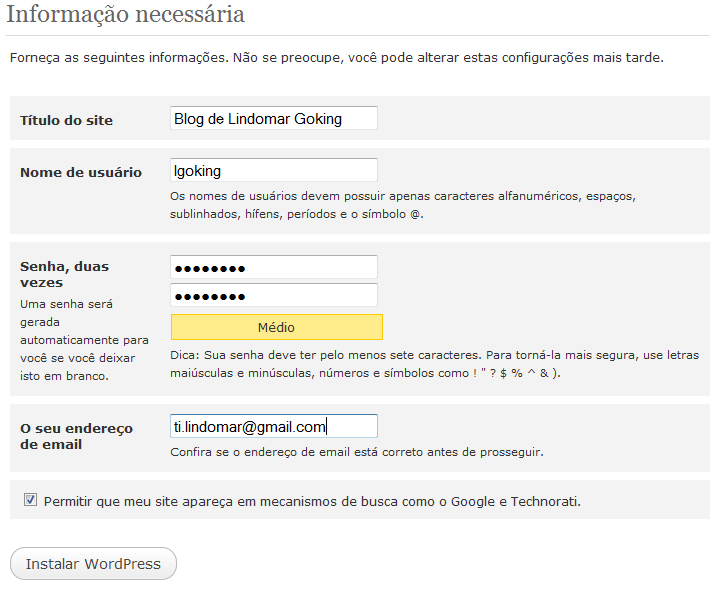Click the 'Nome de usuário' label
Viewport: 716px width, 589px height.
pyautogui.click(x=81, y=172)
